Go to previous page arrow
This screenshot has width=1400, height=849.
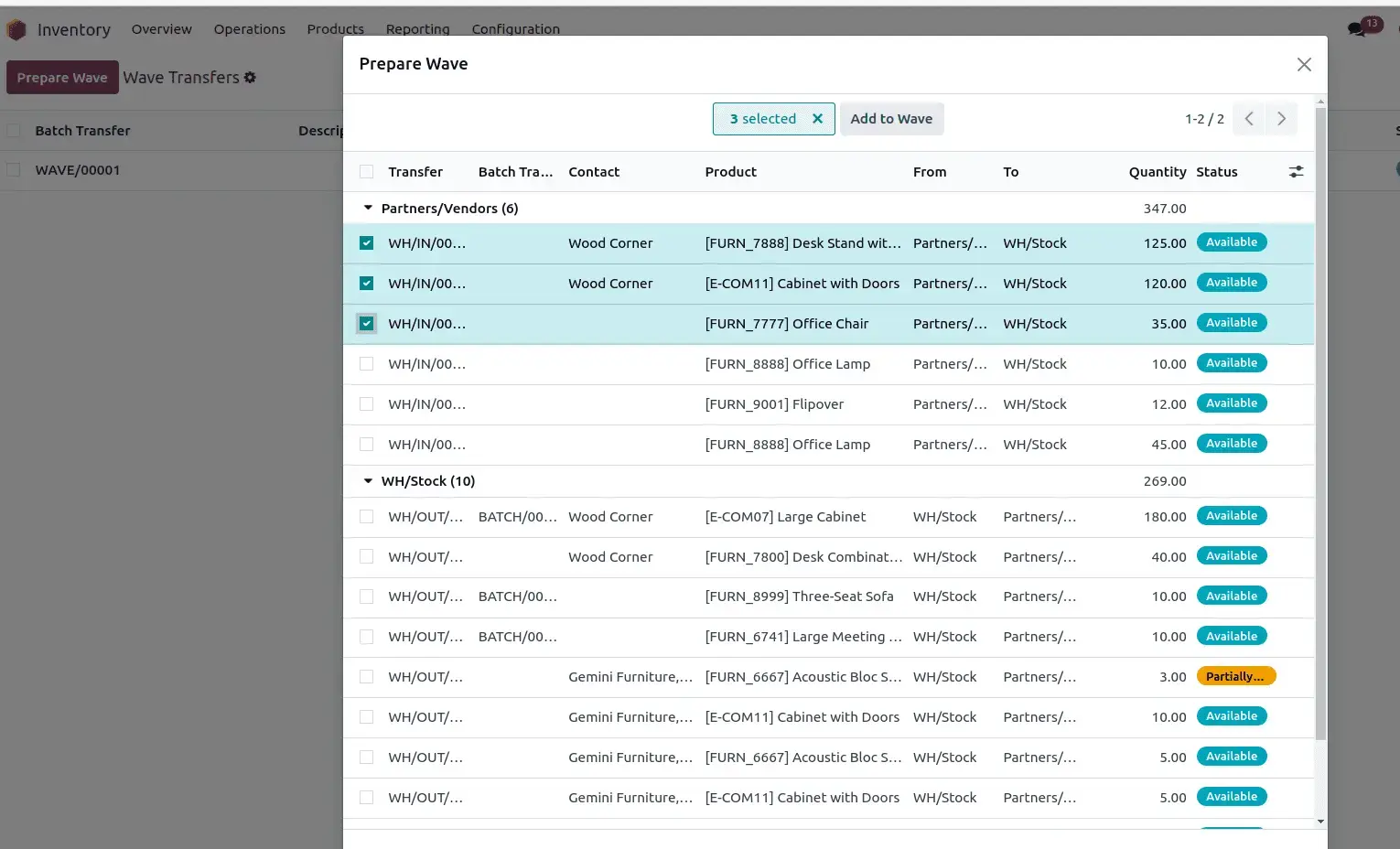pyautogui.click(x=1249, y=119)
